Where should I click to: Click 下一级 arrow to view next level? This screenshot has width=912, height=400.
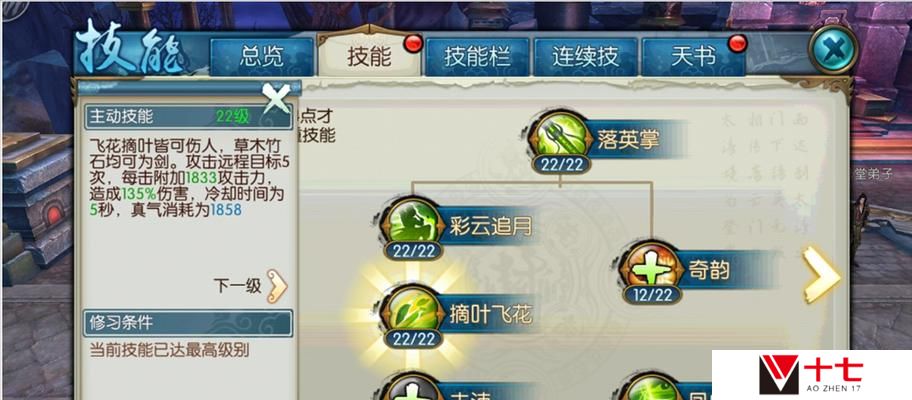(x=277, y=286)
